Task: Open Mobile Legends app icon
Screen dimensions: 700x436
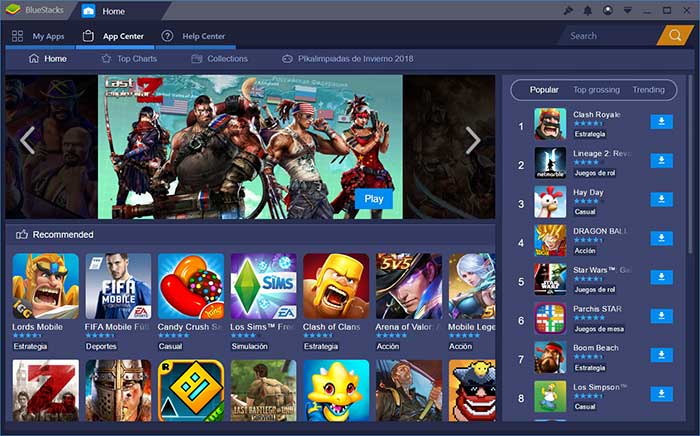Action: tap(472, 286)
